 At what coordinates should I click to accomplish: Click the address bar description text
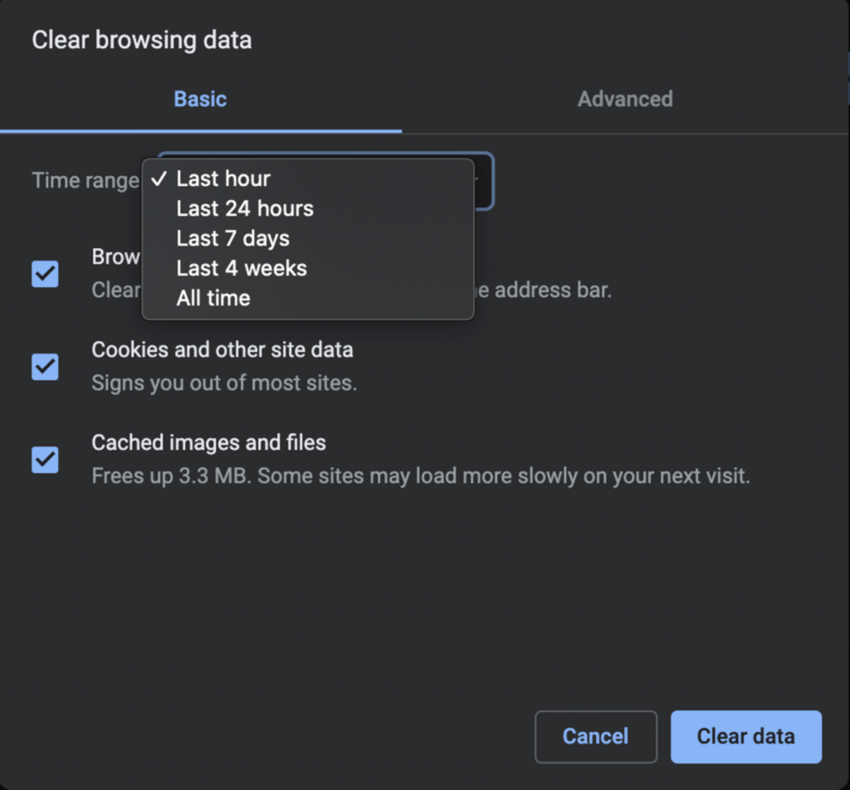click(545, 291)
